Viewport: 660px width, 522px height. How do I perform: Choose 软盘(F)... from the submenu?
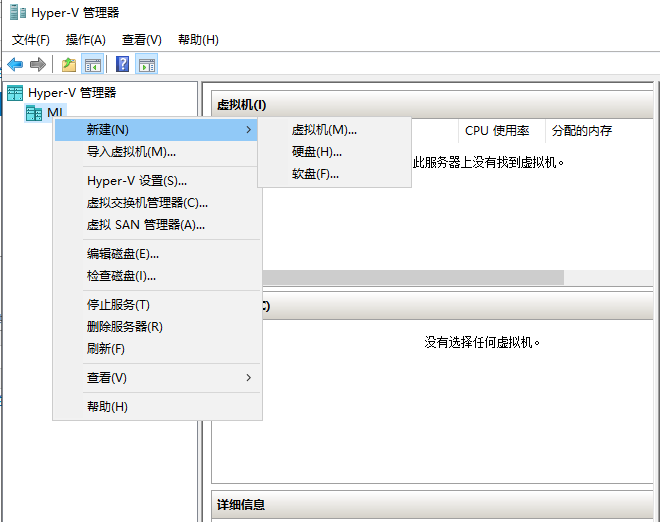pyautogui.click(x=335, y=174)
